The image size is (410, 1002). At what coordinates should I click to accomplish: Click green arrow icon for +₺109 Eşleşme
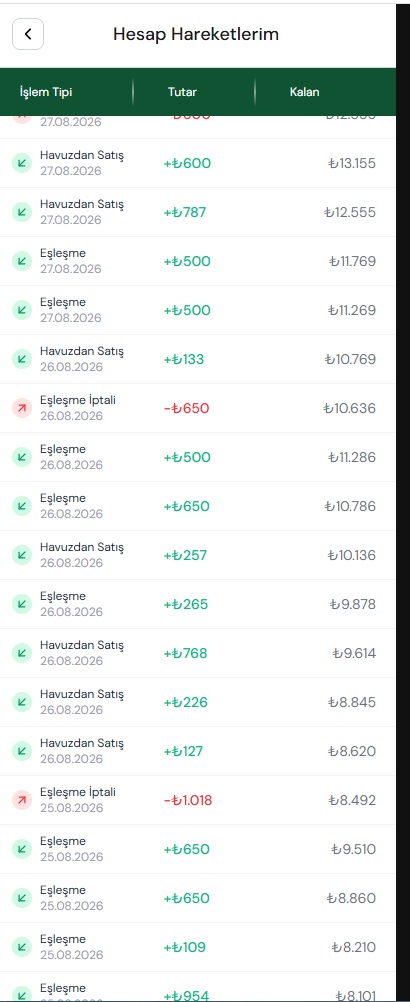(x=22, y=947)
